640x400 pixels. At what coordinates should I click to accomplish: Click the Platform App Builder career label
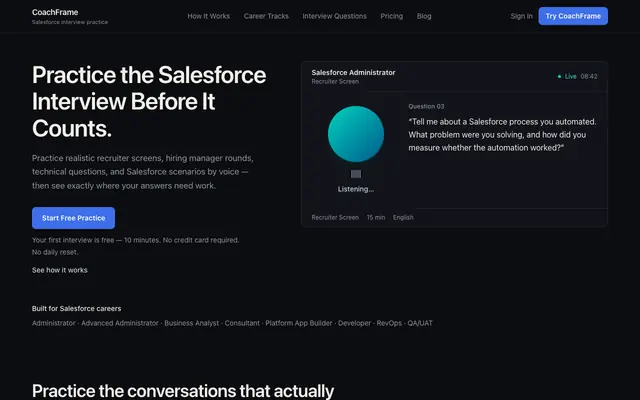(x=299, y=323)
